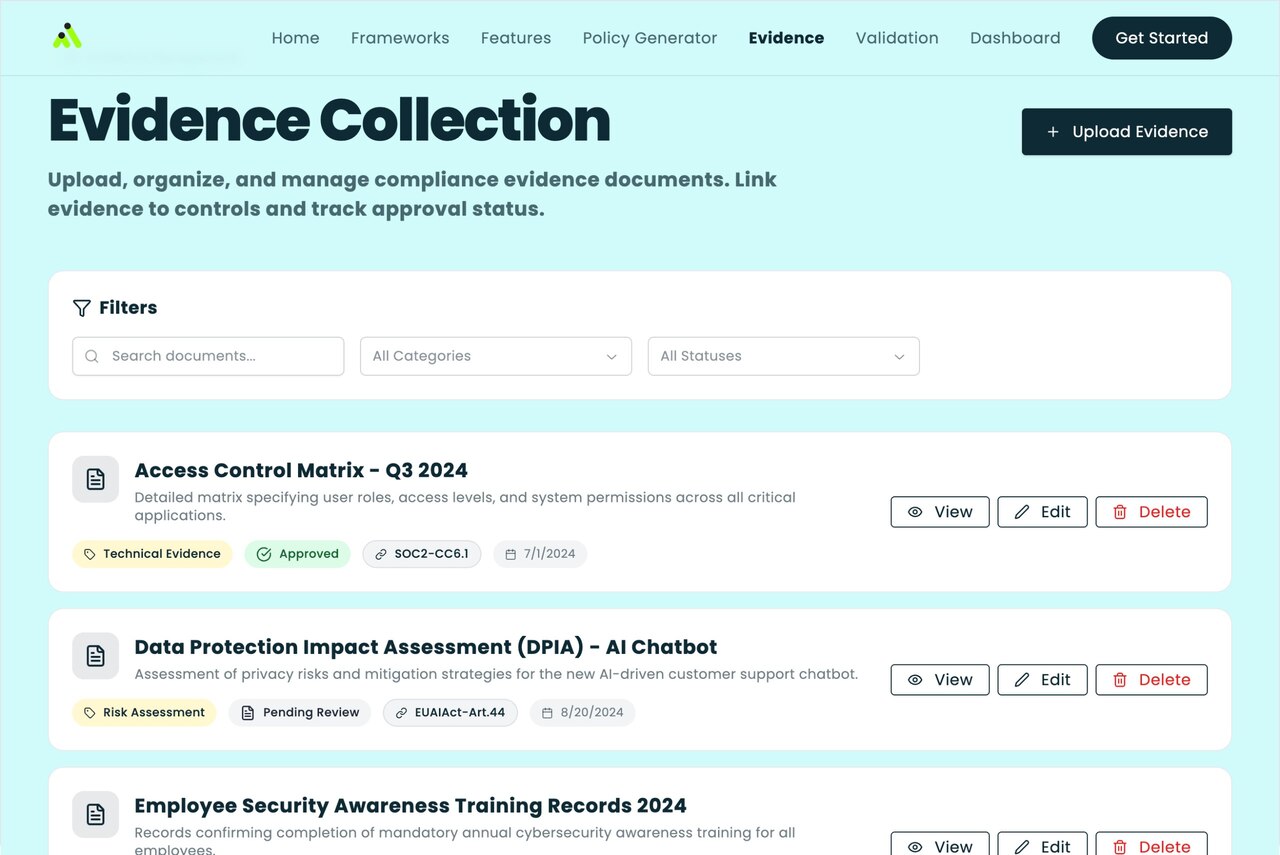Viewport: 1280px width, 855px height.
Task: Click the document icon beside Employee Security Training
Action: click(x=95, y=815)
